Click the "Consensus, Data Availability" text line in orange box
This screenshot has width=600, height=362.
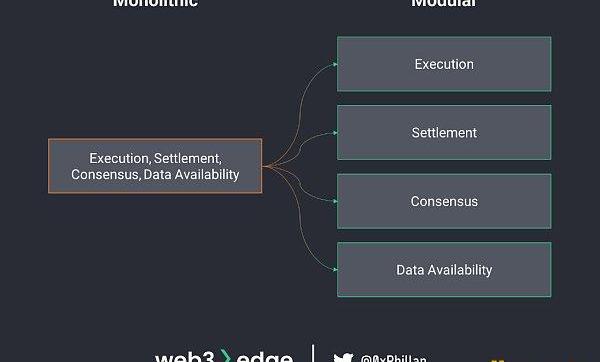[155, 174]
